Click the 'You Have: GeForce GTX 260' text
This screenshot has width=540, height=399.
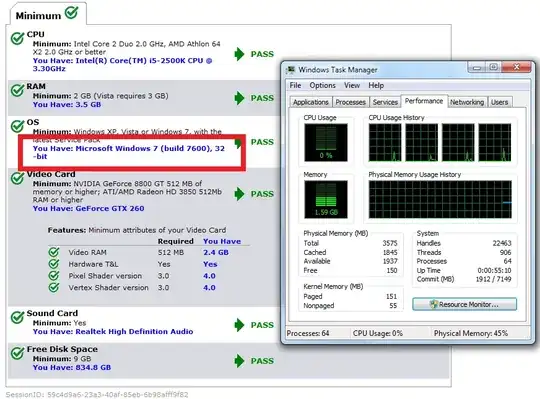pos(89,209)
